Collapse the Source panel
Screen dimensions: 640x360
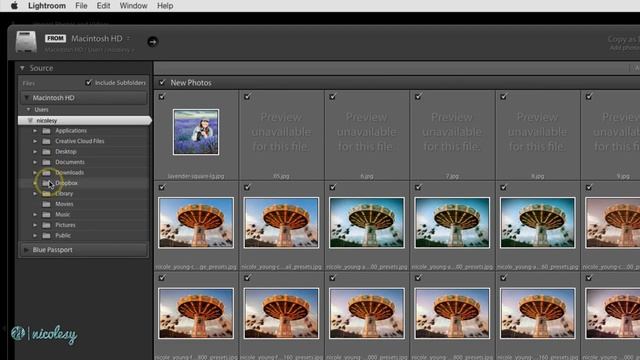[x=22, y=68]
